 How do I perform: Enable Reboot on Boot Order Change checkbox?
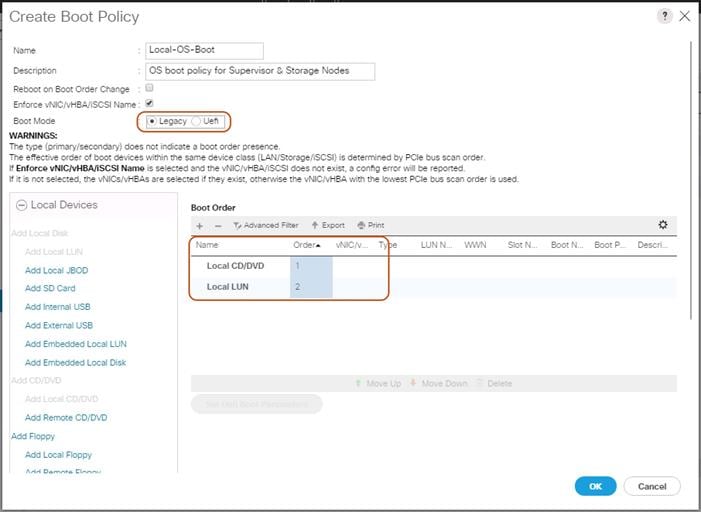pos(149,88)
